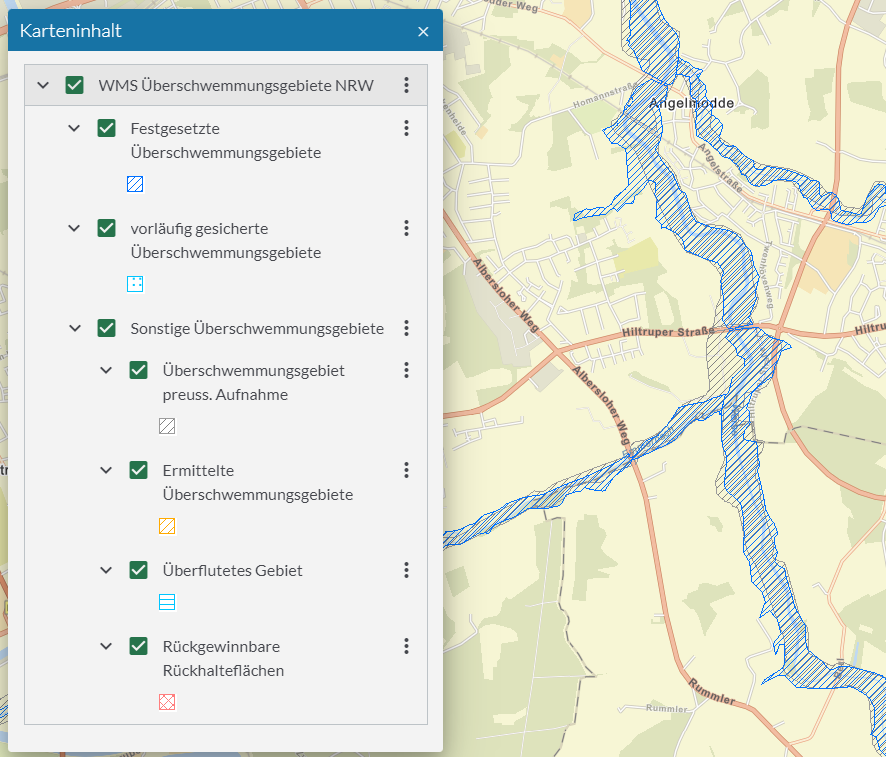Click the orange Ermittelte Überschwemmungsgebiete legend swatch
The height and width of the screenshot is (757, 886).
pos(167,526)
